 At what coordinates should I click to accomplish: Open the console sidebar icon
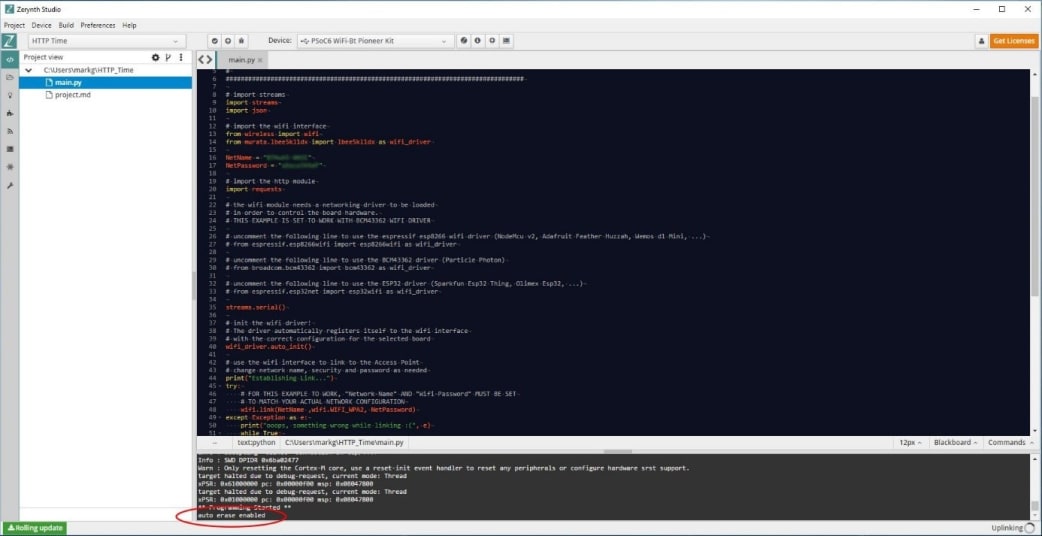click(x=9, y=149)
